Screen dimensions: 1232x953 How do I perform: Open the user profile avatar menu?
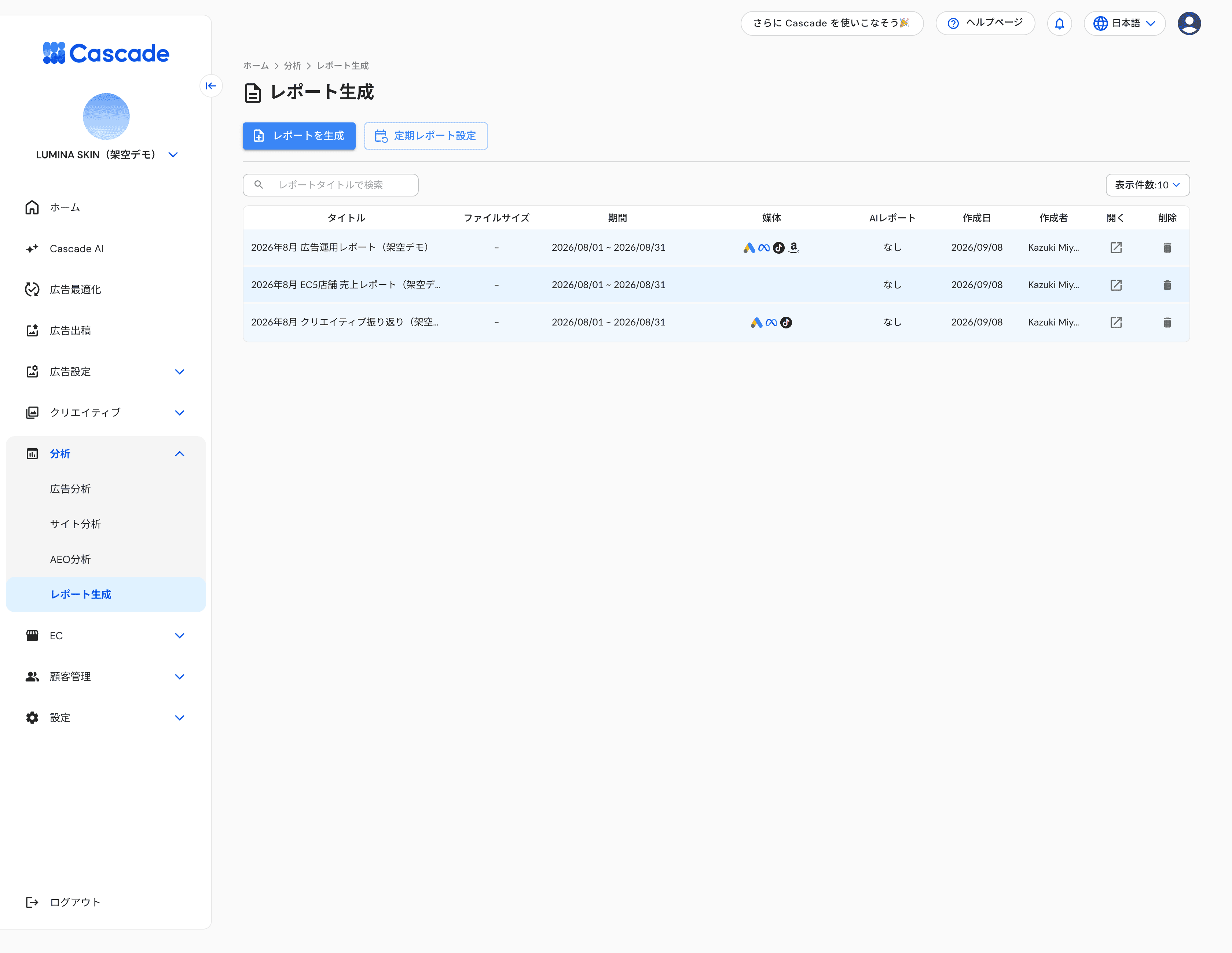[1189, 23]
